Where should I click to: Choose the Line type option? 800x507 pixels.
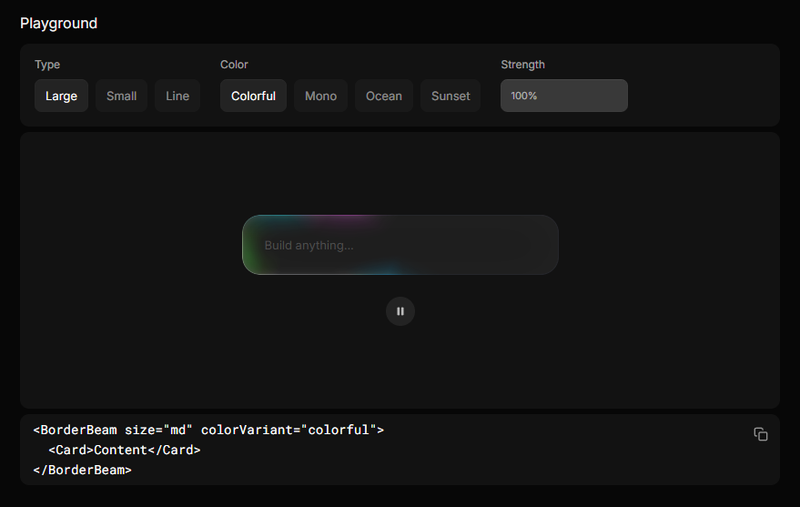point(178,96)
